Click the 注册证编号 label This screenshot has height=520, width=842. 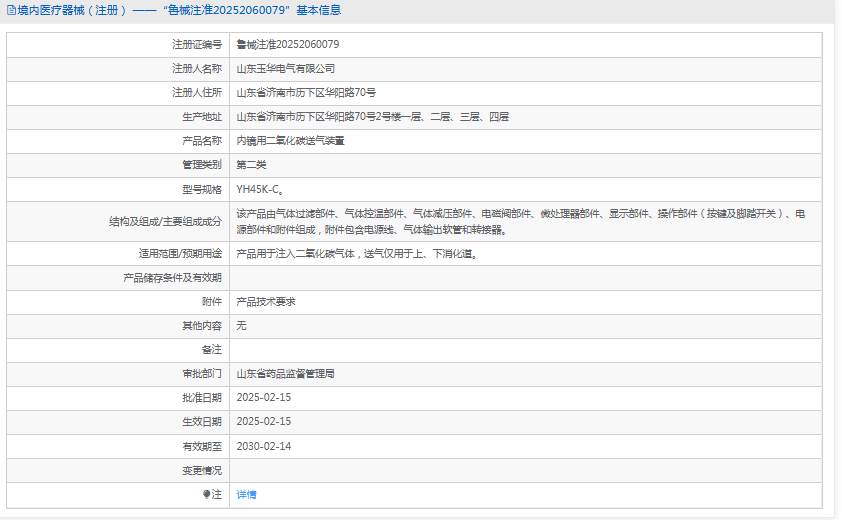pyautogui.click(x=197, y=45)
